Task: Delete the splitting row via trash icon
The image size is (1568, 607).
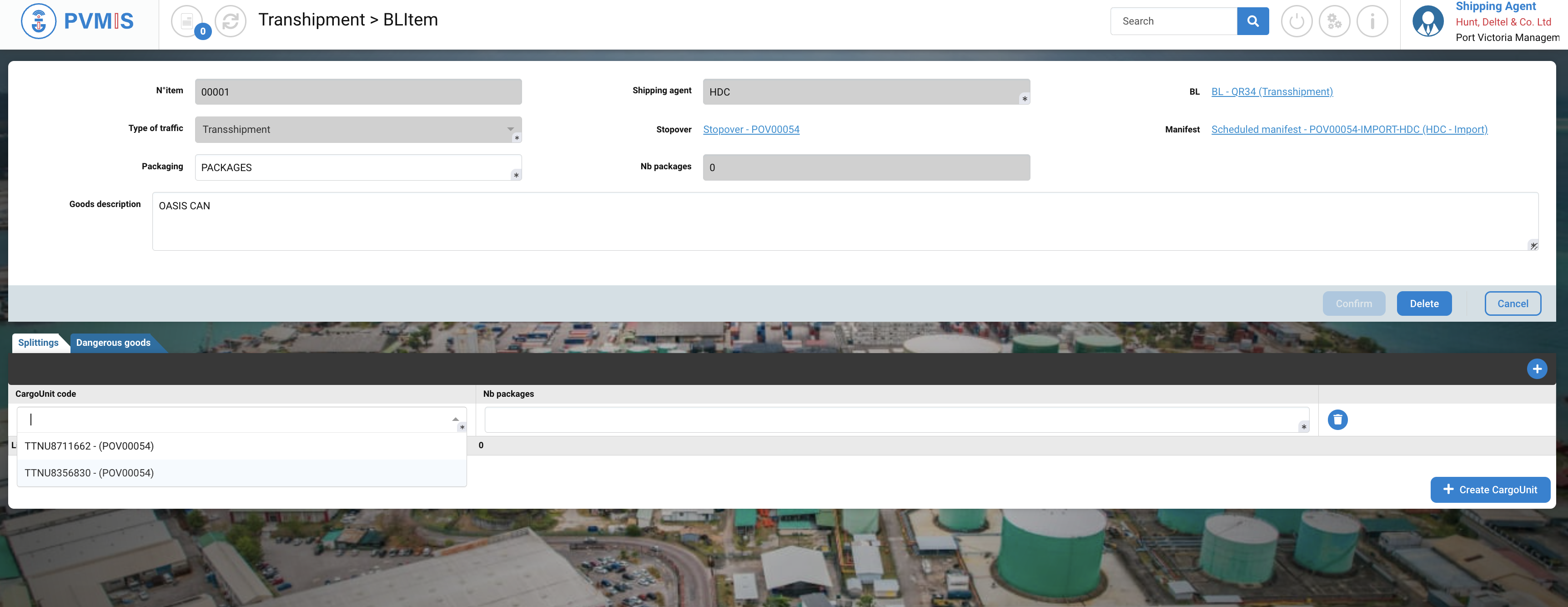Action: [x=1337, y=420]
